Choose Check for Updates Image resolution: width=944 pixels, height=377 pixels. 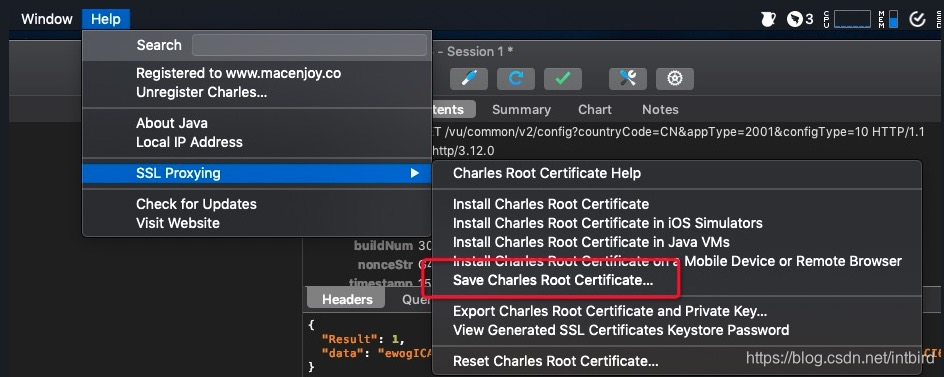point(196,204)
